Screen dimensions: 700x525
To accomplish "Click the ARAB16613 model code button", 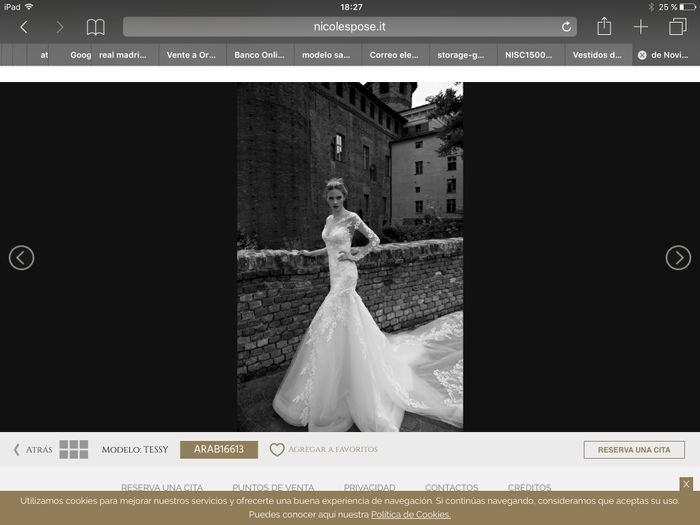I will point(219,450).
